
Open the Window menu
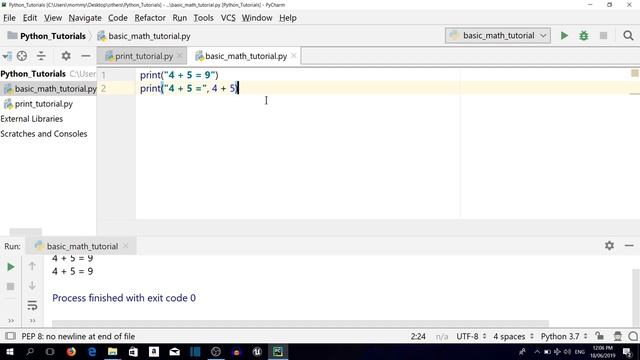click(257, 18)
